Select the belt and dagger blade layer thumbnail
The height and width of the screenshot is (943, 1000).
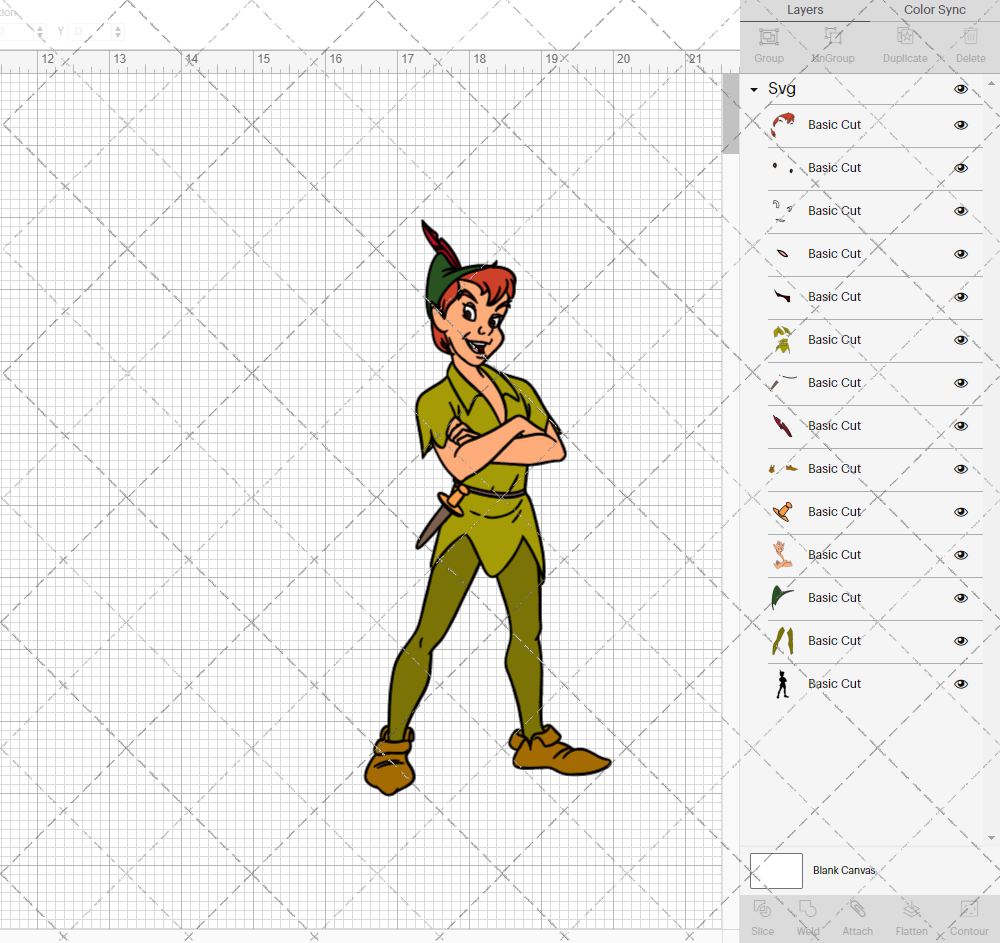(x=783, y=383)
